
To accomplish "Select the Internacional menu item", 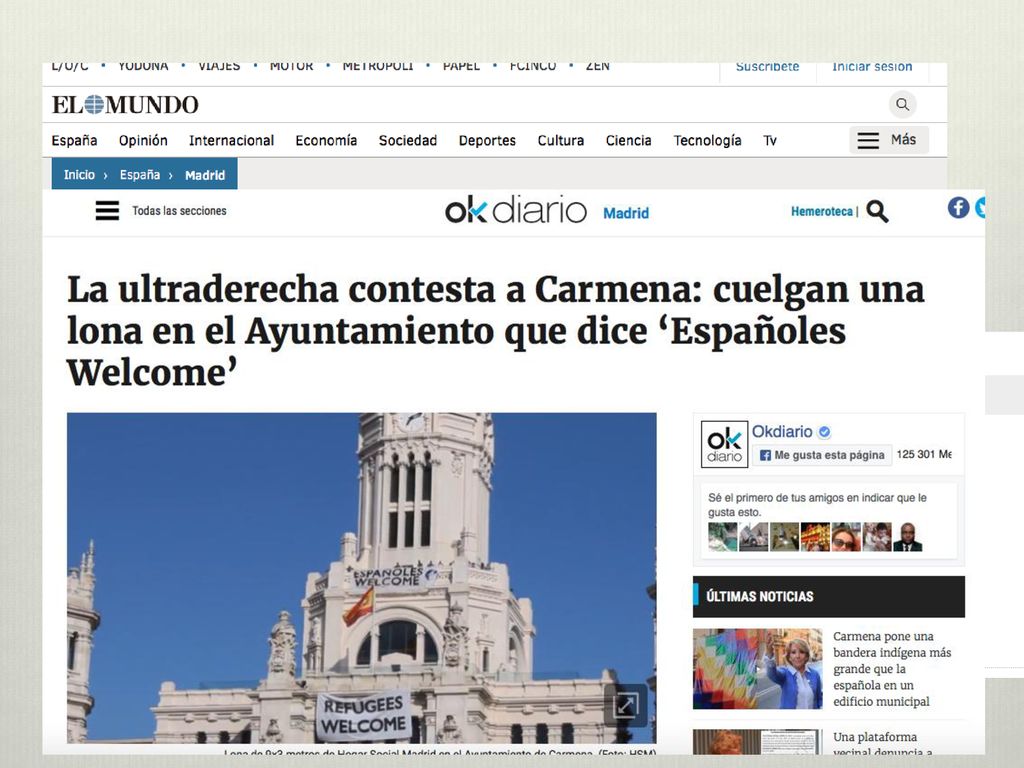I will (231, 140).
